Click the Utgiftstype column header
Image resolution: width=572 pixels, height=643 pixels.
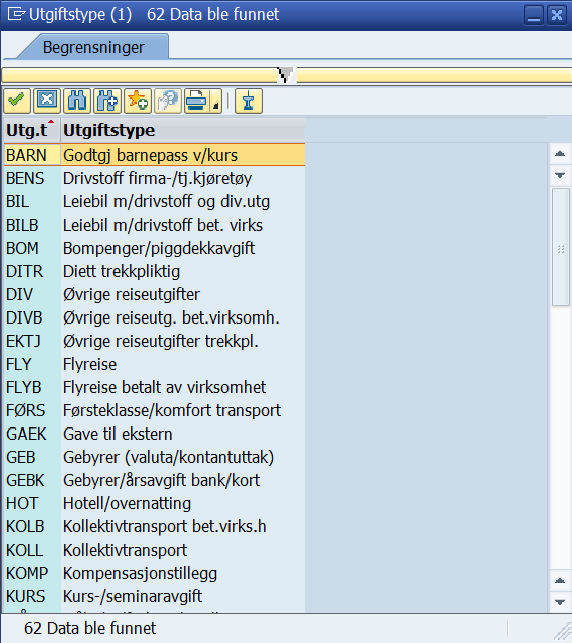[183, 130]
